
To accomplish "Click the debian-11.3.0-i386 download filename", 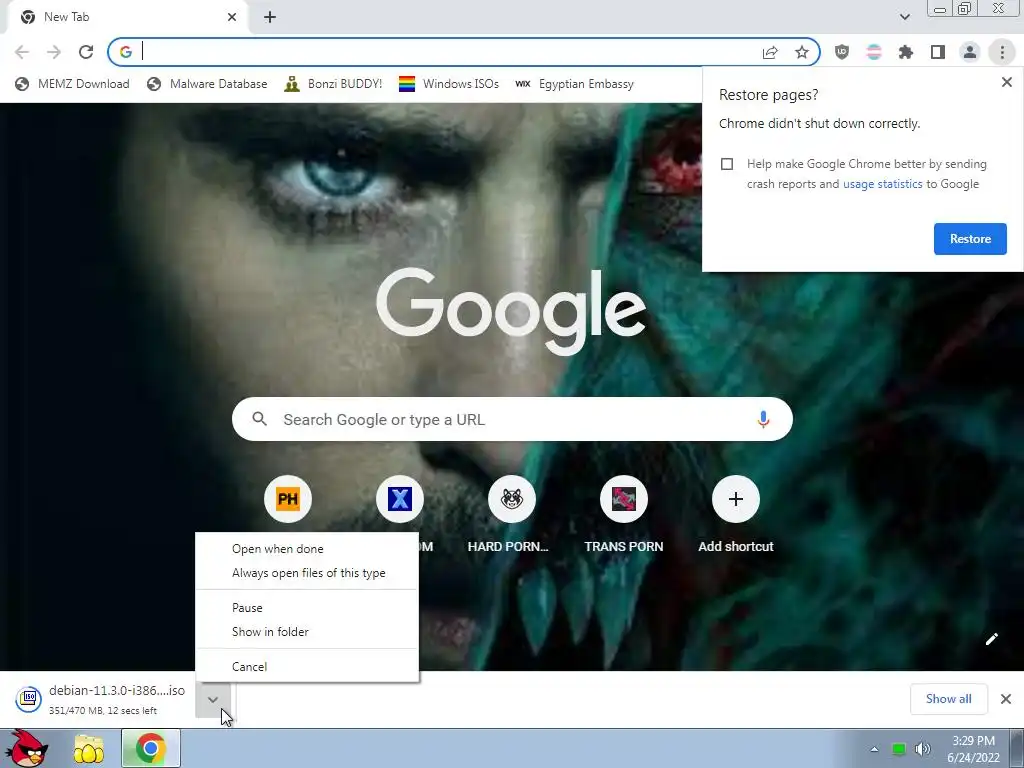I will [117, 690].
